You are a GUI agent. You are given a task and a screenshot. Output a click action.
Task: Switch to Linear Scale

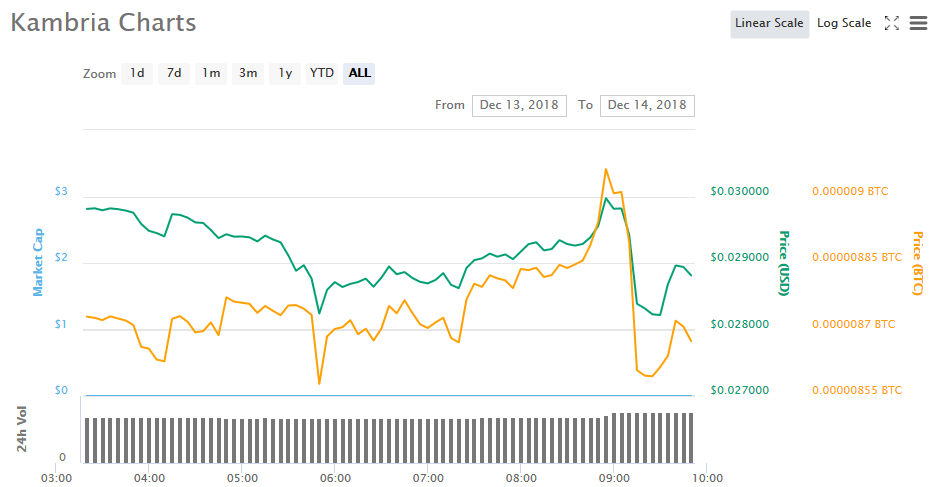click(769, 23)
